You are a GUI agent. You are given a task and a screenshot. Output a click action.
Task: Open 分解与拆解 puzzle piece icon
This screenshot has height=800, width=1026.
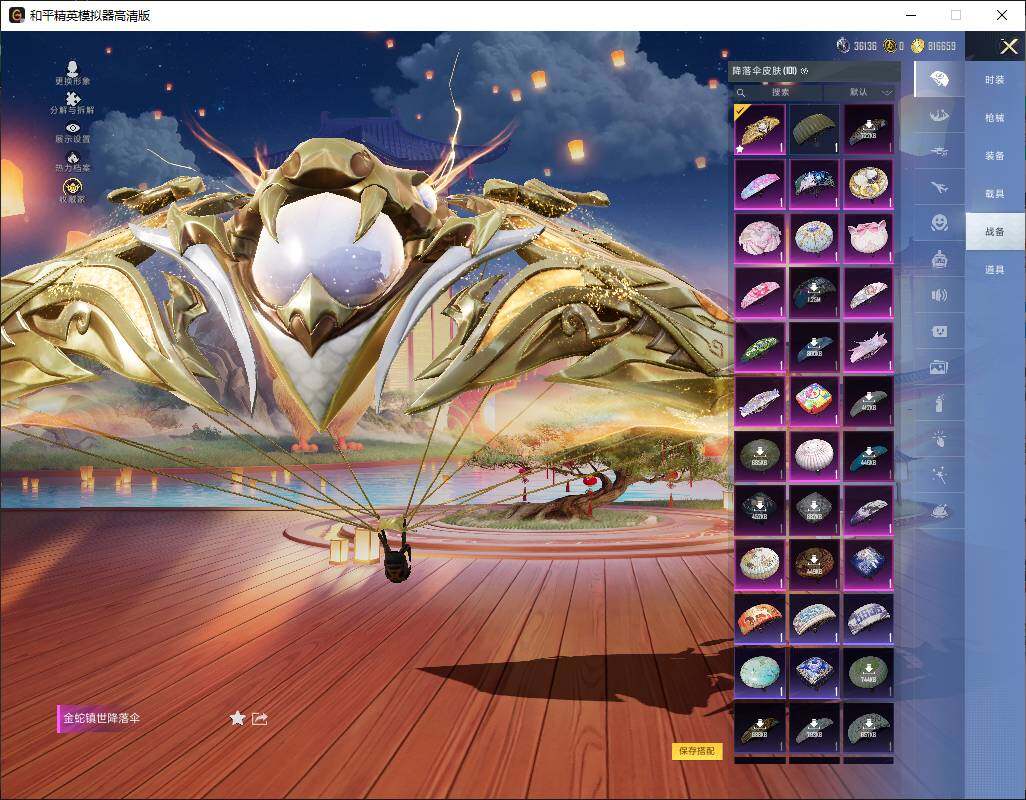pyautogui.click(x=72, y=98)
